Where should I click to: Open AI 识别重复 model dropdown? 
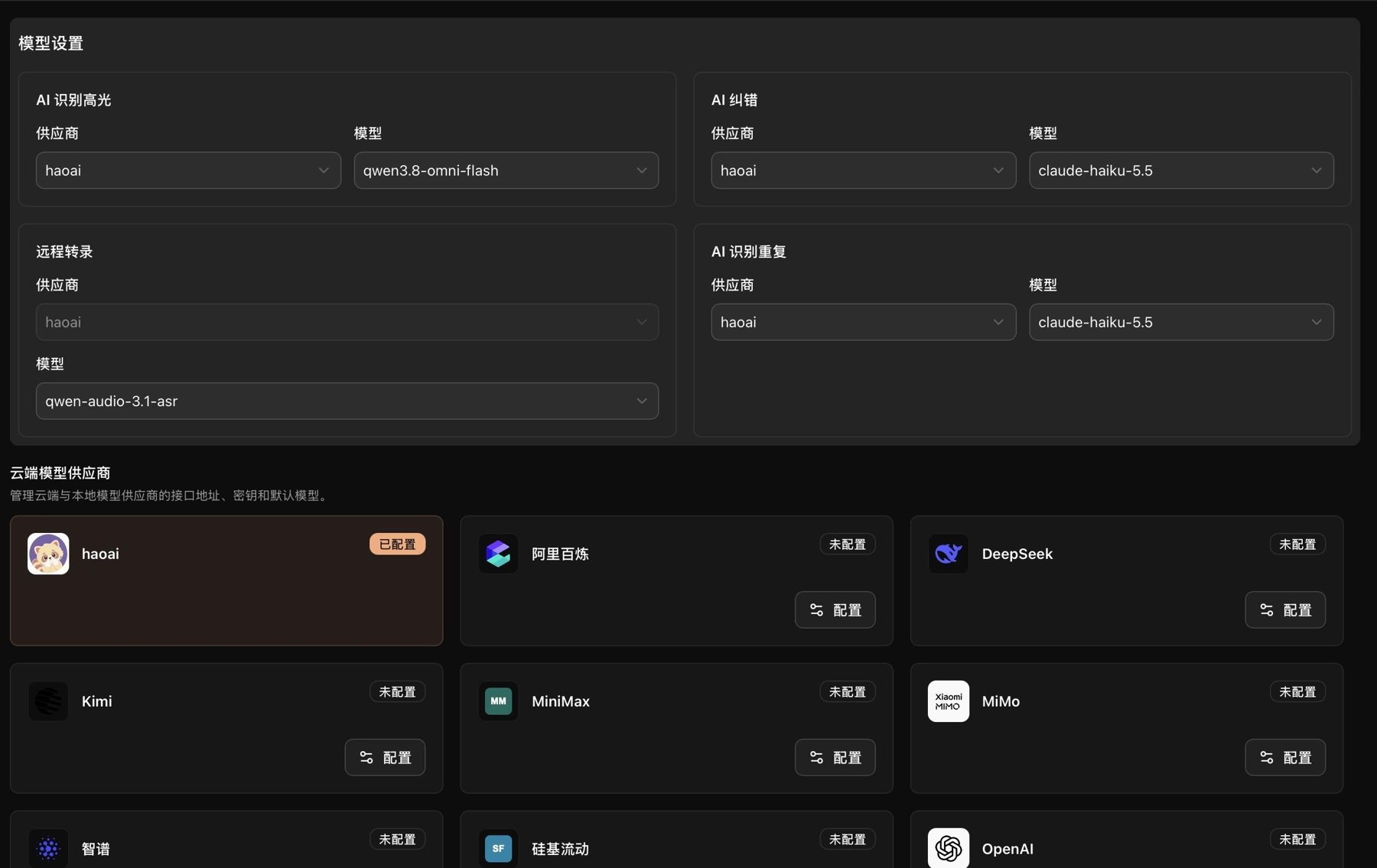pyautogui.click(x=1181, y=322)
